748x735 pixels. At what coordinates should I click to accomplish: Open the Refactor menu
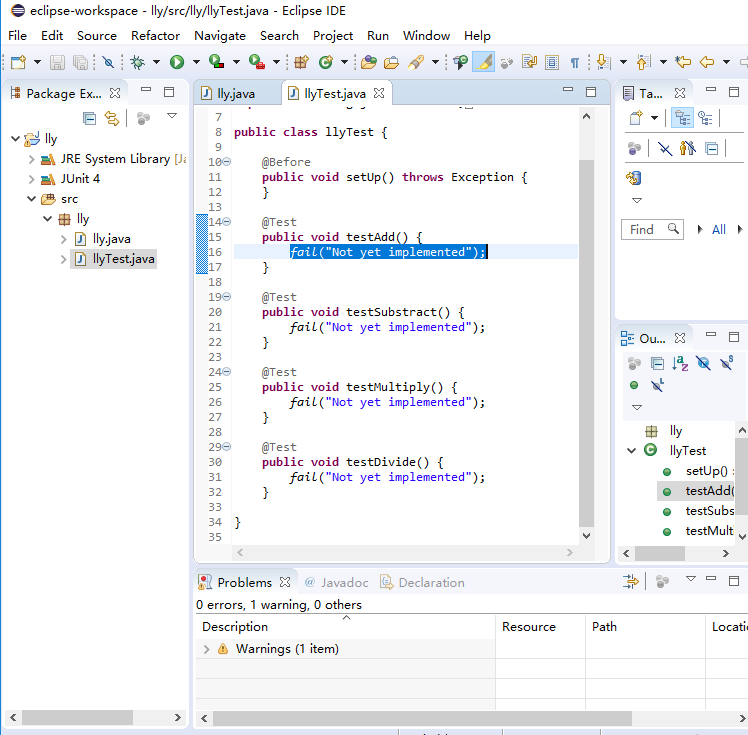(155, 35)
